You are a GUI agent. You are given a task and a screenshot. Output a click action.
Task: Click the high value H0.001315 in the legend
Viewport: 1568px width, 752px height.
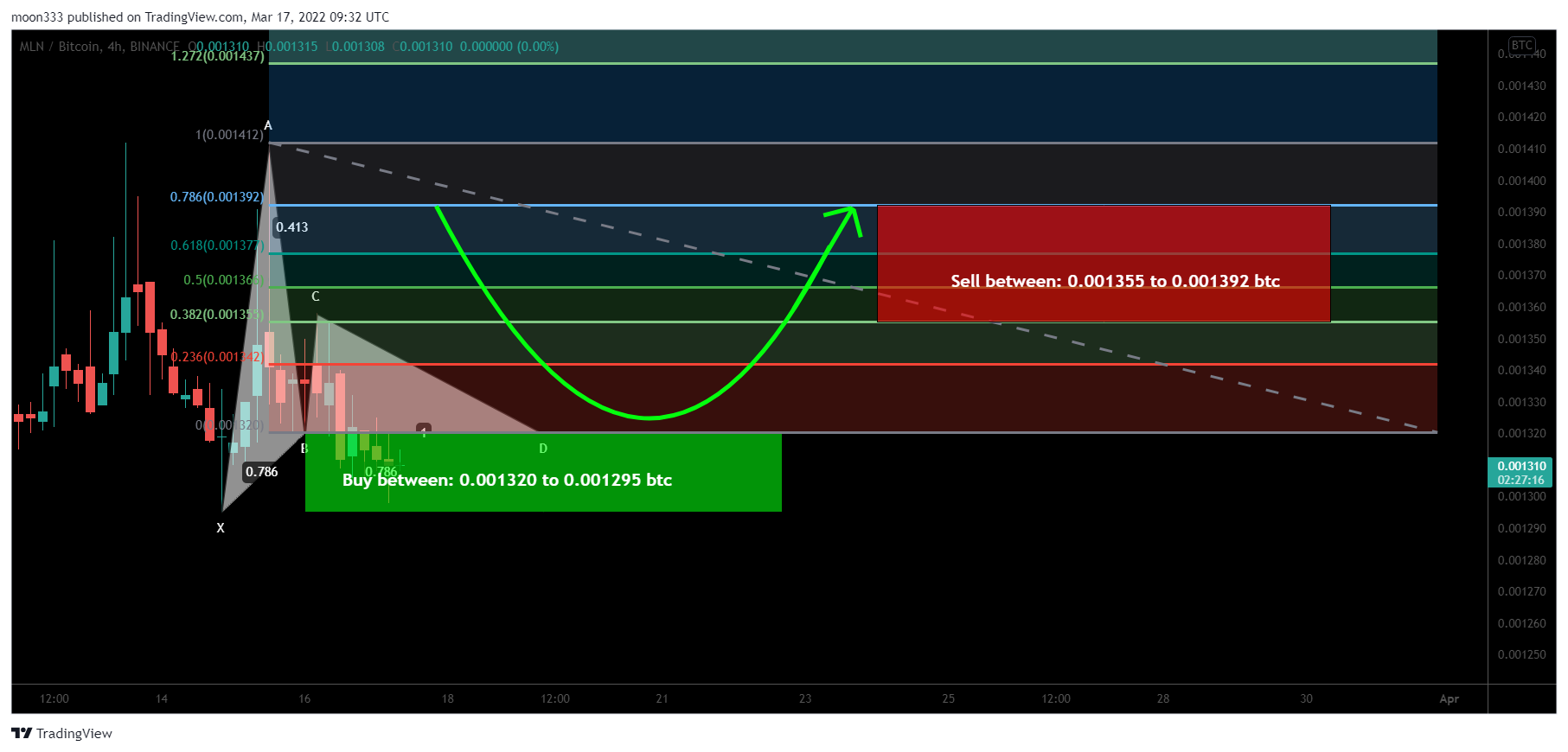point(287,47)
